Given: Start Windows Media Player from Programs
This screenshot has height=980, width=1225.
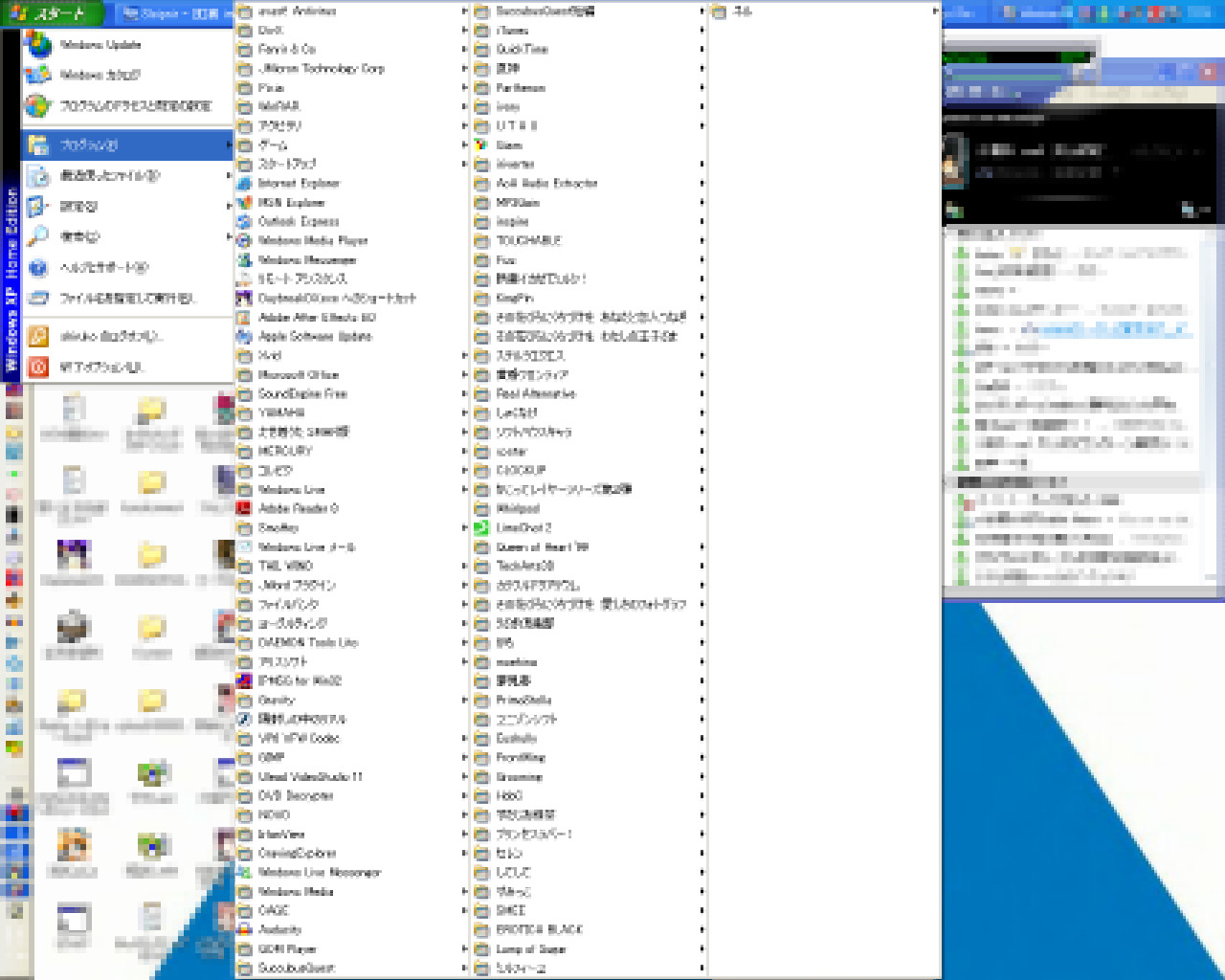Looking at the screenshot, I should coord(313,240).
